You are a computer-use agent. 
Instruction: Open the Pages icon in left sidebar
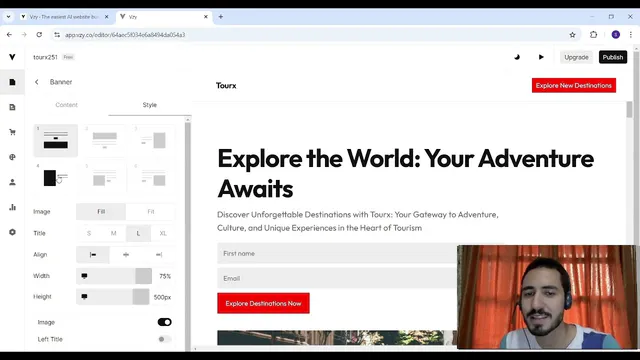(12, 82)
